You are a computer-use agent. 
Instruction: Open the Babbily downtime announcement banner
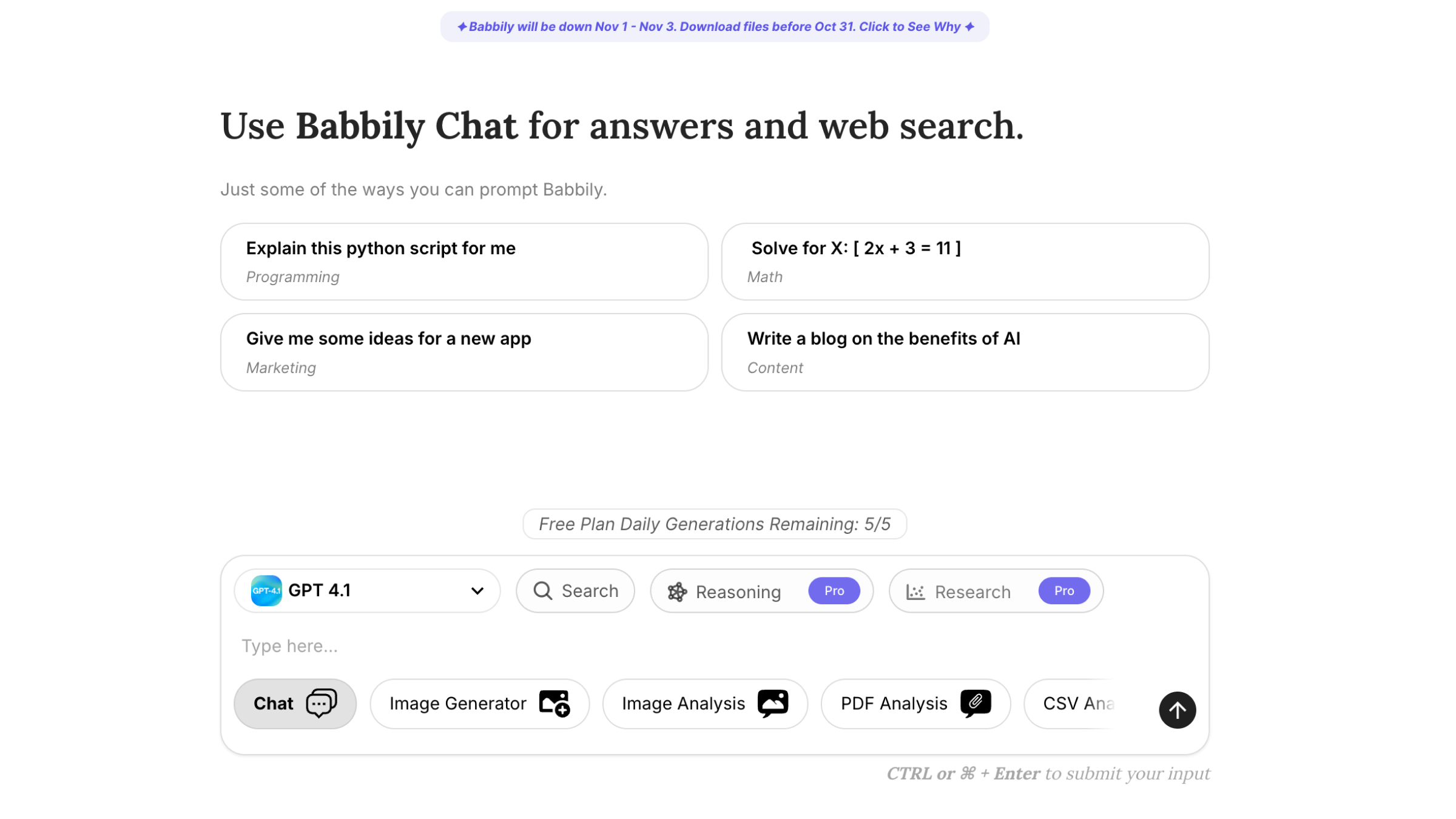[715, 27]
